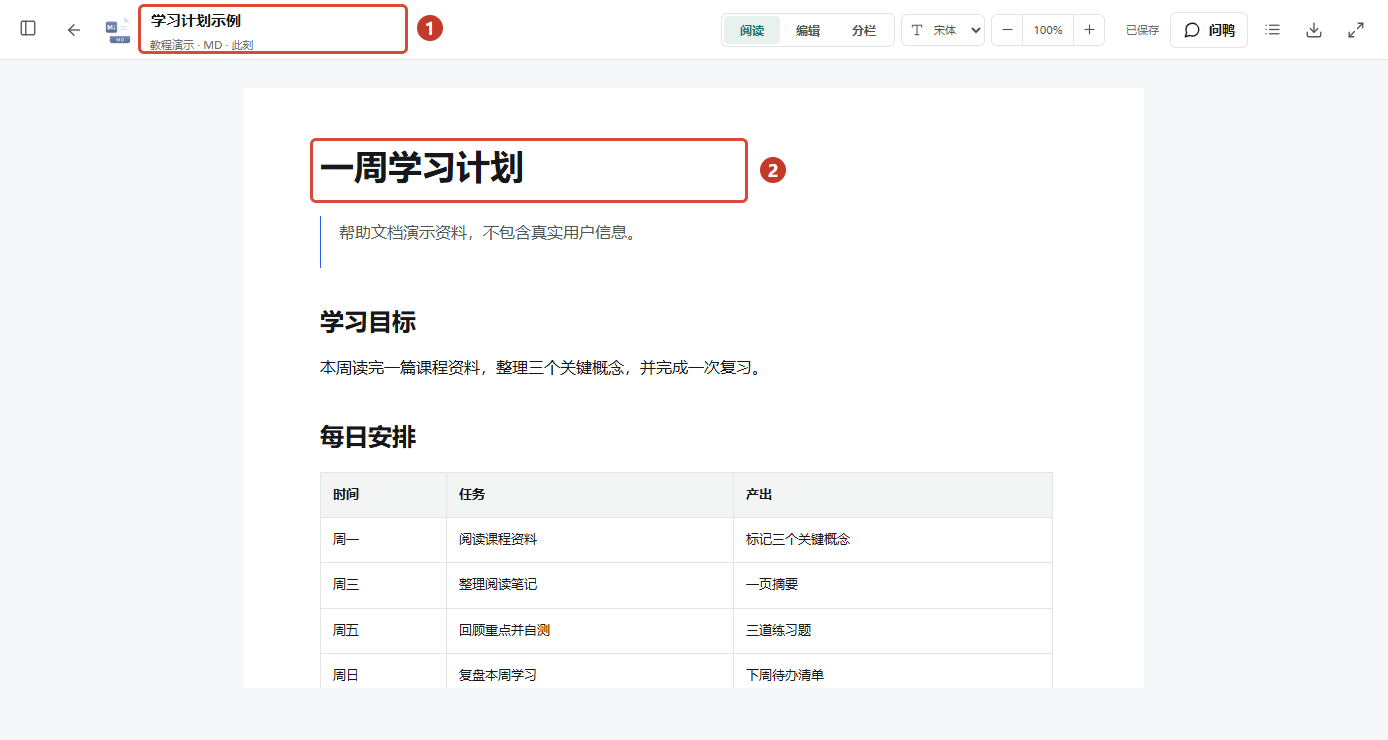This screenshot has width=1388, height=740.
Task: Switch to 分栏 mode
Action: coord(864,30)
